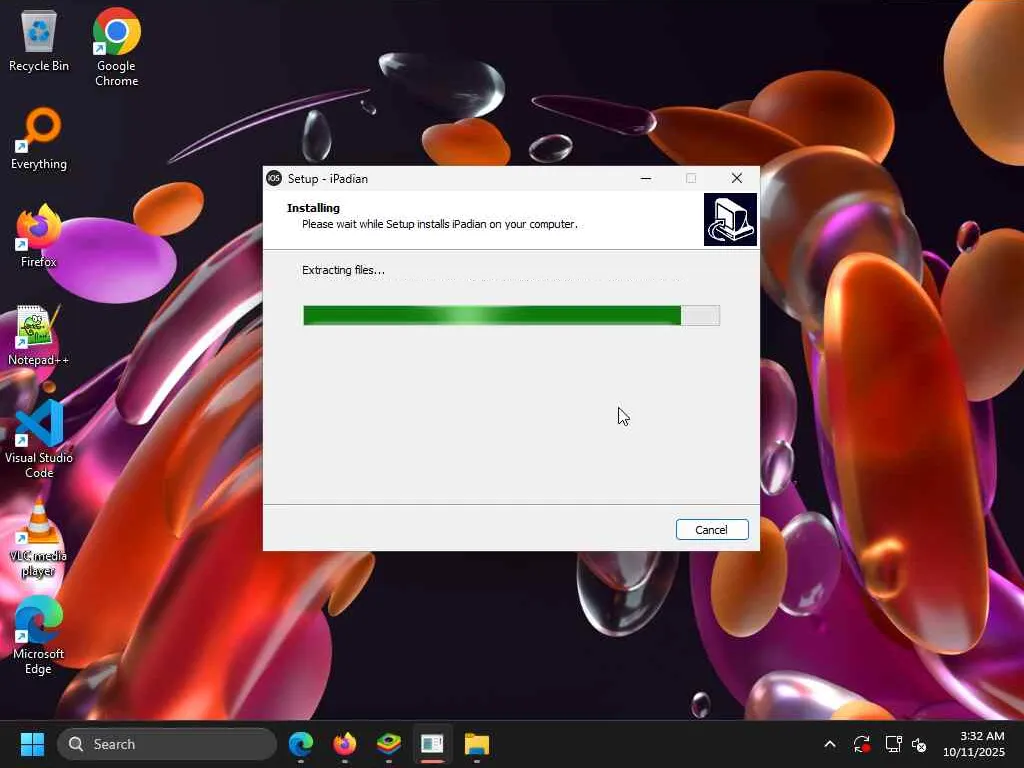Select the Google Chrome desktop shortcut
Screen dimensions: 1024x768
click(x=116, y=47)
